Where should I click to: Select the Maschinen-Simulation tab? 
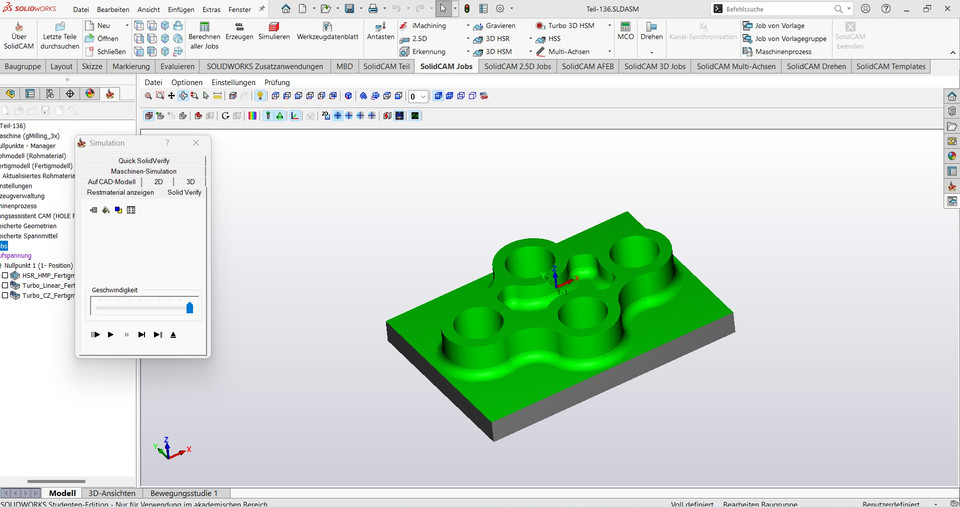click(x=143, y=171)
